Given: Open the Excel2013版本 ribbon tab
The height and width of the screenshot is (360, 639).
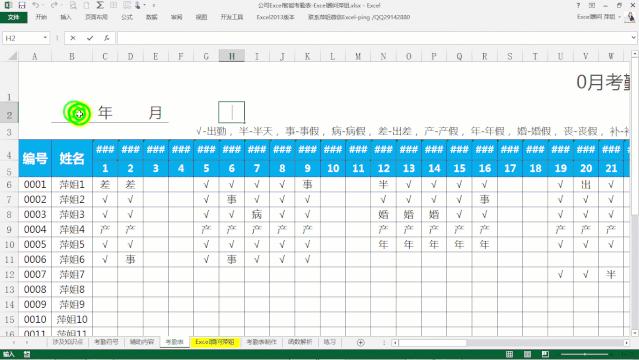Looking at the screenshot, I should coord(275,17).
